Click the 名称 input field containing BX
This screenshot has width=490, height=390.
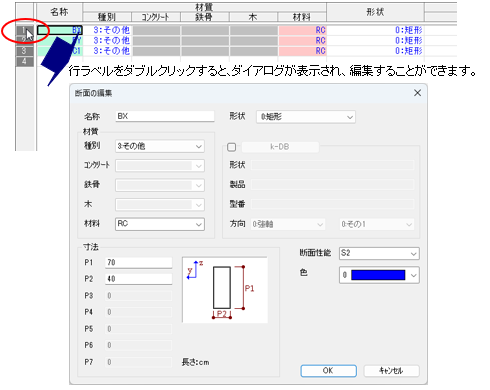coord(165,116)
